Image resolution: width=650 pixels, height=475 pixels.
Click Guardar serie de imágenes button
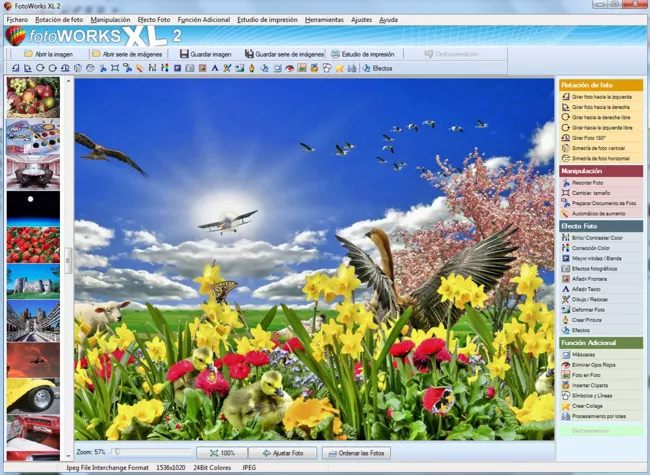[284, 54]
